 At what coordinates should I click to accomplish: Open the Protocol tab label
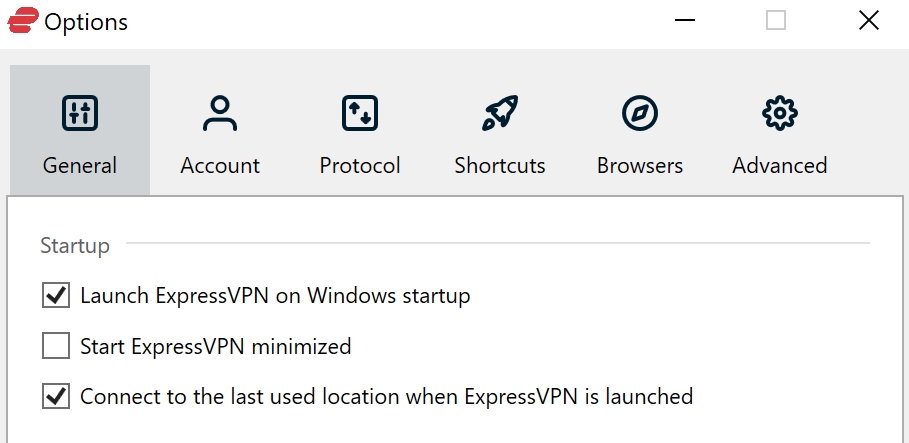360,166
